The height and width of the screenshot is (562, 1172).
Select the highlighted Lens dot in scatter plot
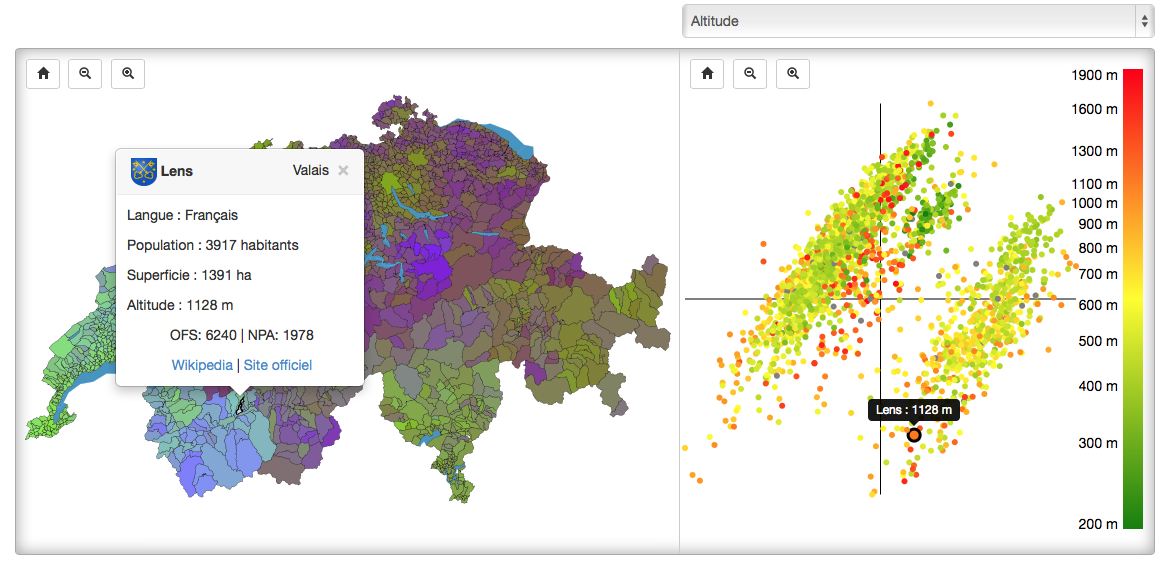(x=914, y=435)
